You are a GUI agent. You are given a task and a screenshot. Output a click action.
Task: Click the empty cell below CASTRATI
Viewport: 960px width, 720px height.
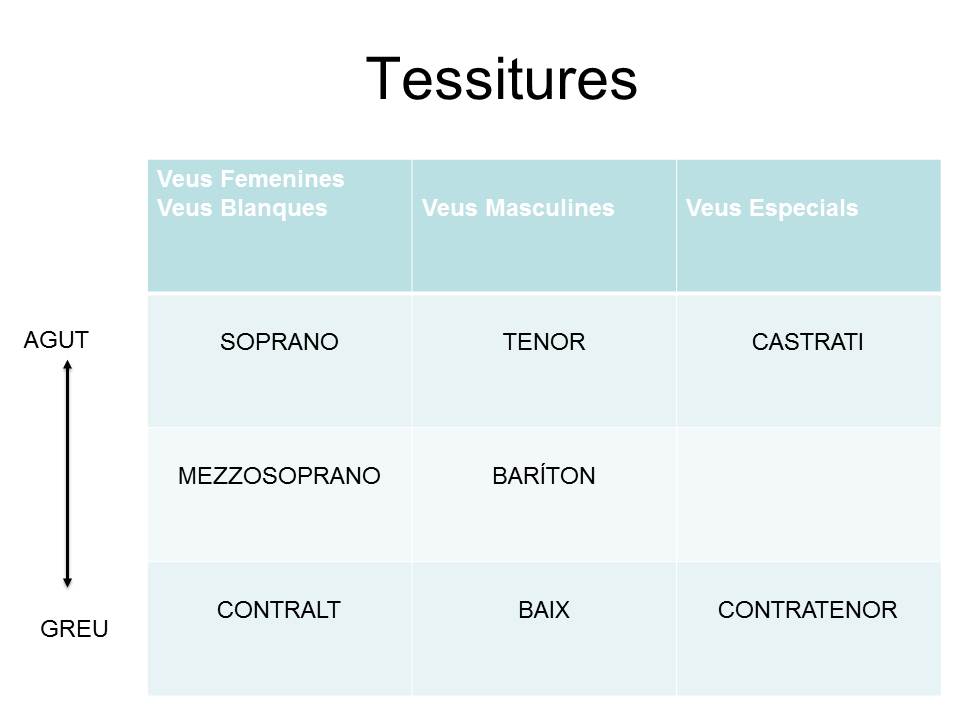pyautogui.click(x=809, y=495)
